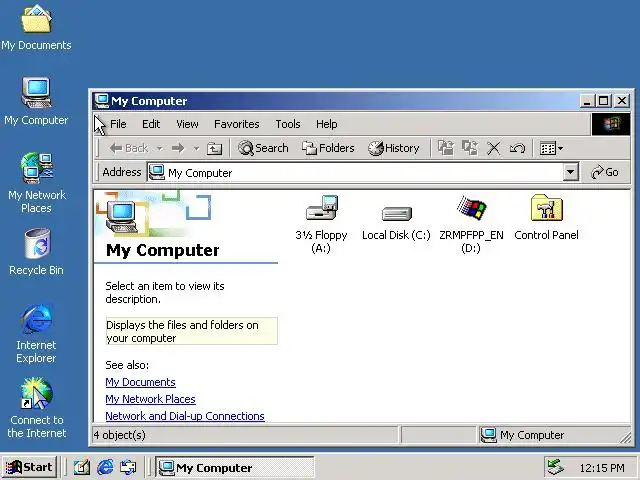
Task: Expand the Back history dropdown arrow
Action: [x=160, y=149]
